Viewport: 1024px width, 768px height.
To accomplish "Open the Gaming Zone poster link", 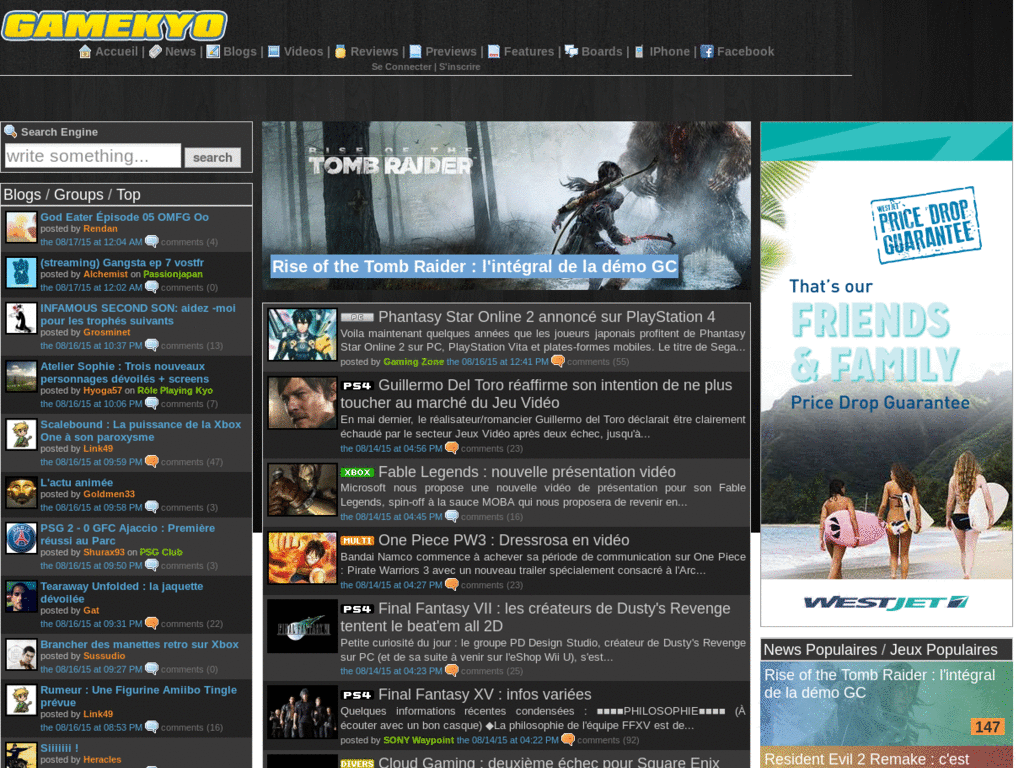I will point(413,361).
